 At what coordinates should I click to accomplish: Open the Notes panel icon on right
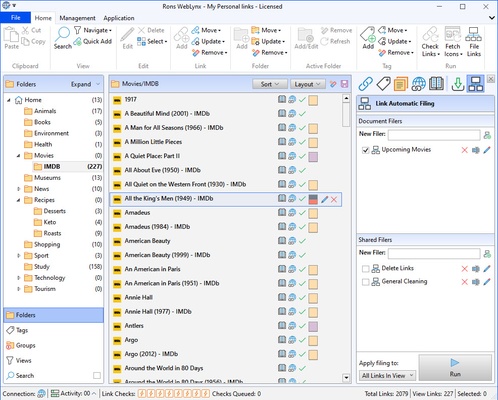click(x=400, y=84)
